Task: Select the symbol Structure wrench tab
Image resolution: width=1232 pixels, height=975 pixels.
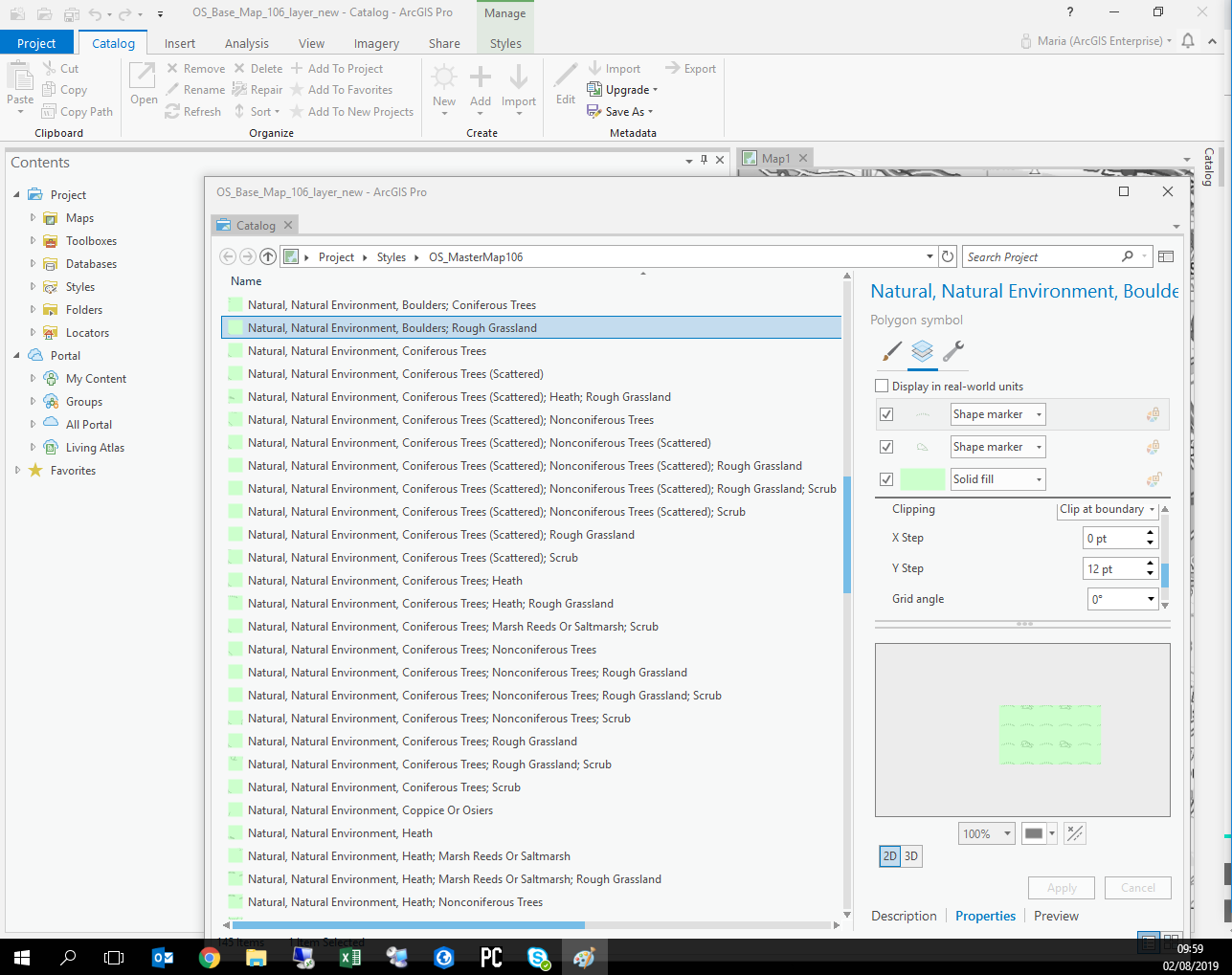Action: coord(952,351)
